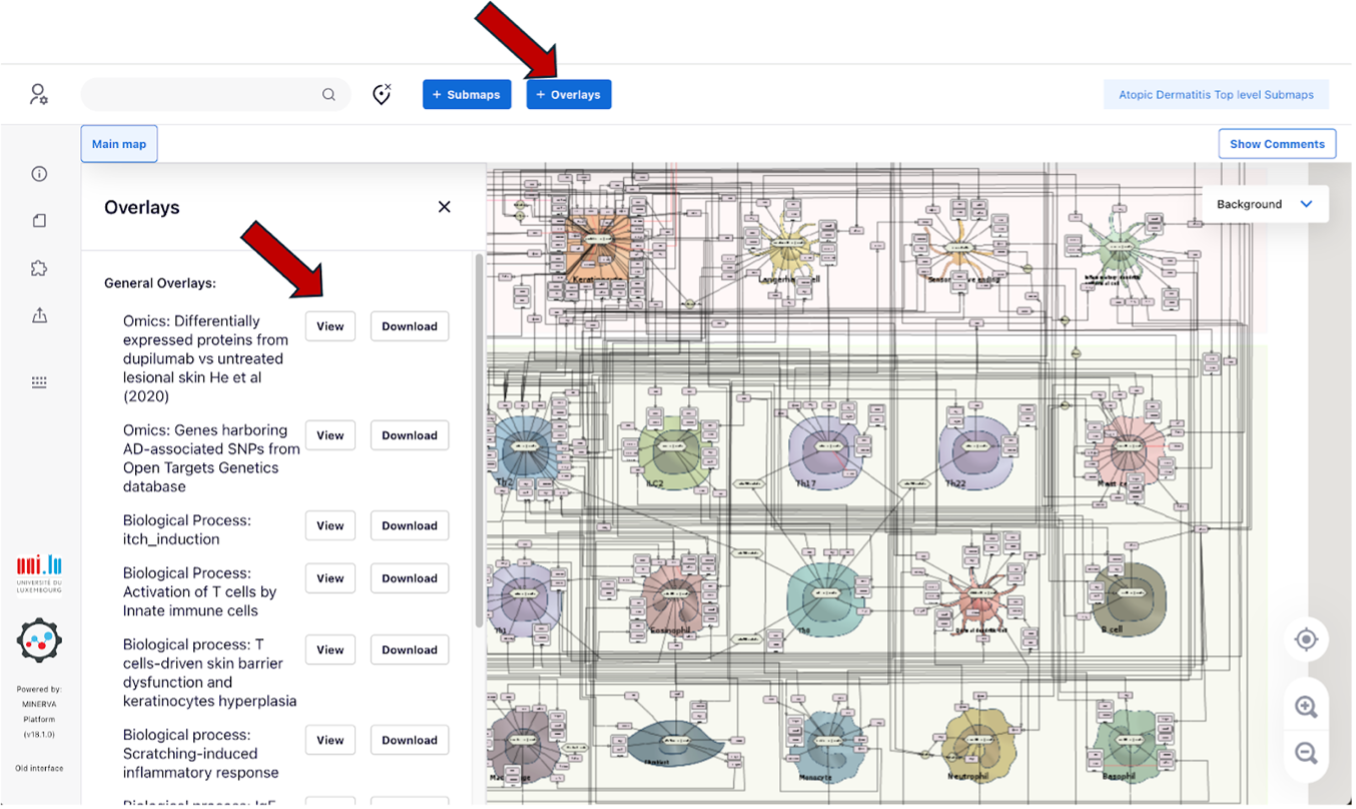The image size is (1356, 809).
Task: Open the Overlays panel button
Action: coord(568,95)
